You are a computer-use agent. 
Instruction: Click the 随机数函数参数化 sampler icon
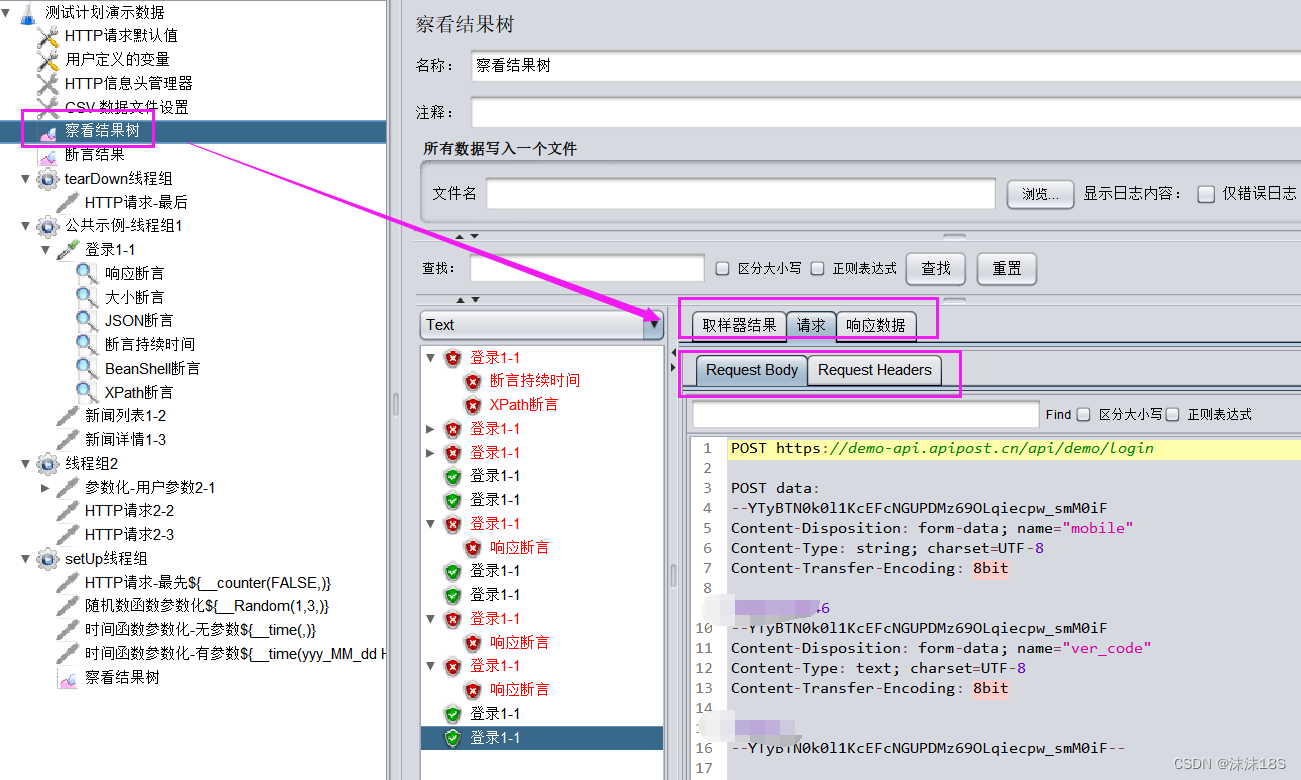68,605
